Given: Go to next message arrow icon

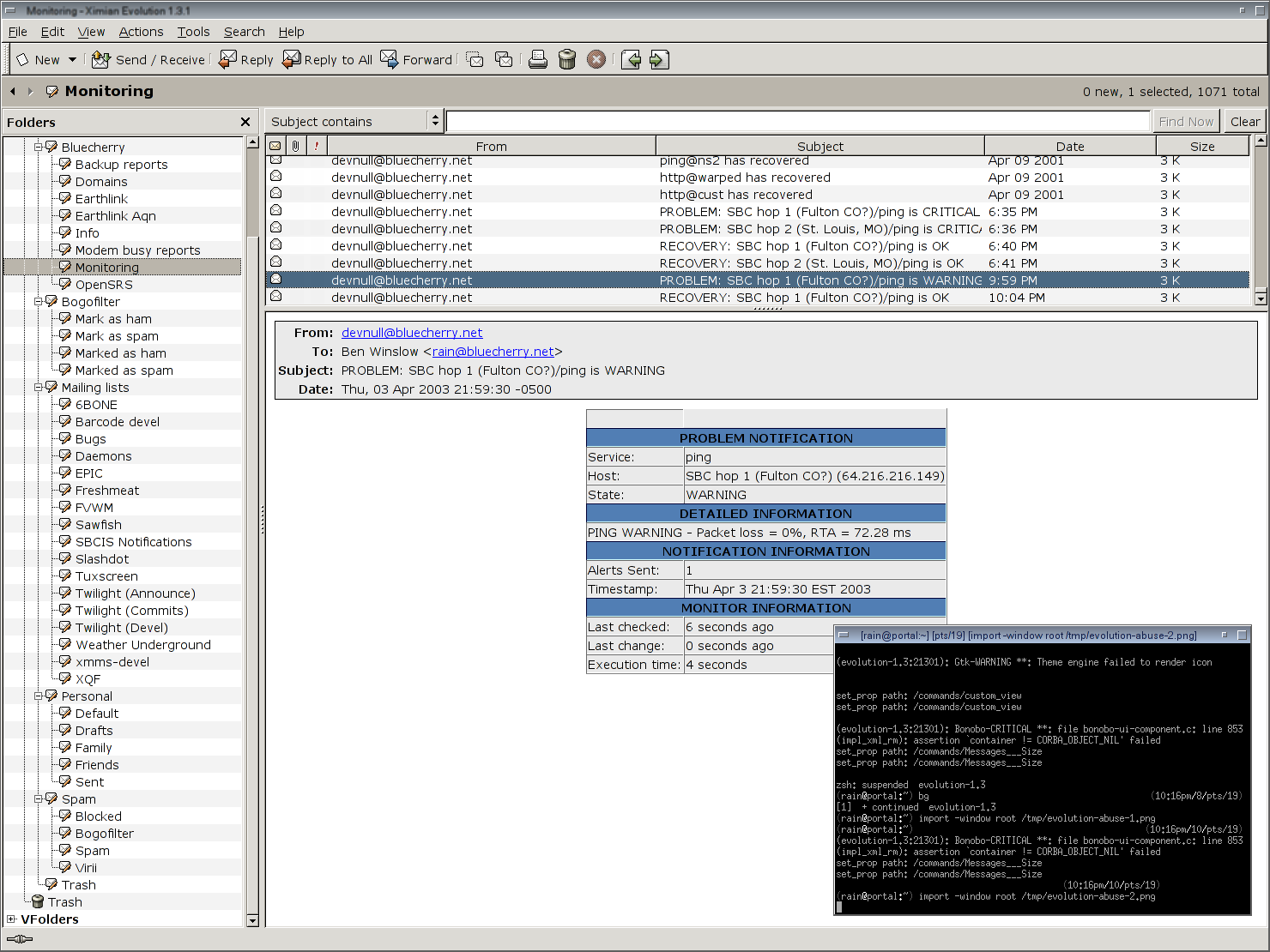Looking at the screenshot, I should point(659,60).
